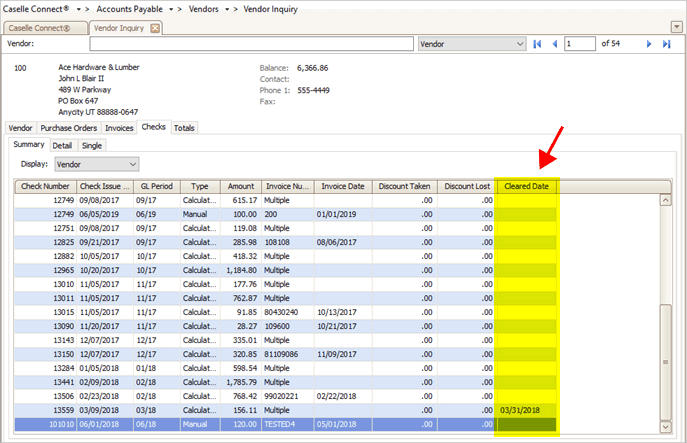This screenshot has width=687, height=443.
Task: Select check number 13559 row
Action: point(285,411)
